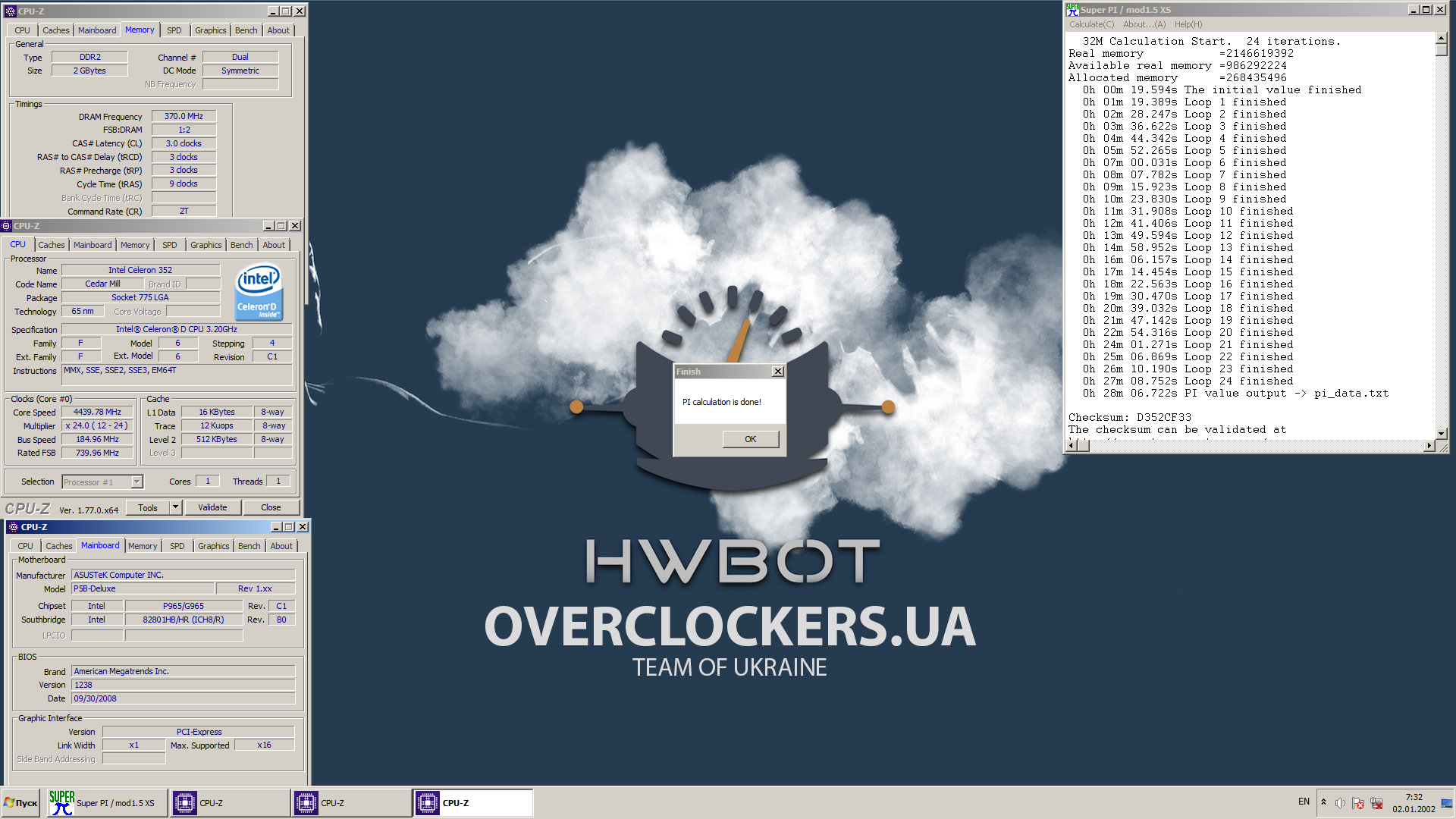The image size is (1456, 819).
Task: Open the About...(A) menu in Super PI
Action: coord(1144,24)
